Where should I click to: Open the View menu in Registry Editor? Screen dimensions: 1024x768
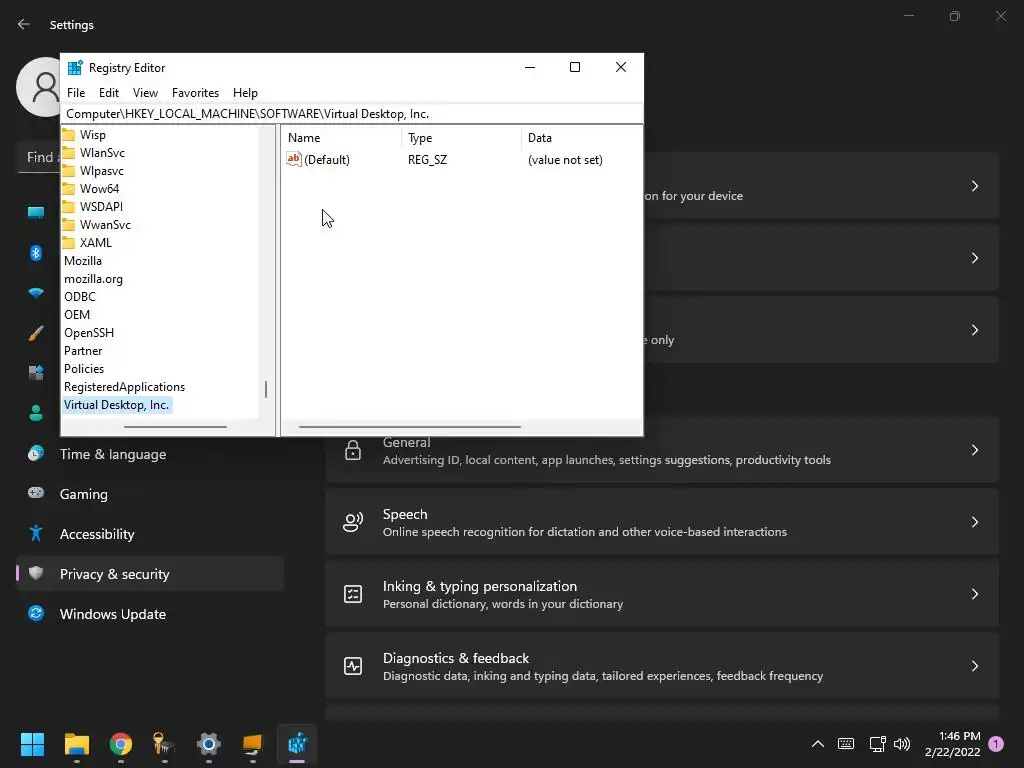[x=145, y=93]
